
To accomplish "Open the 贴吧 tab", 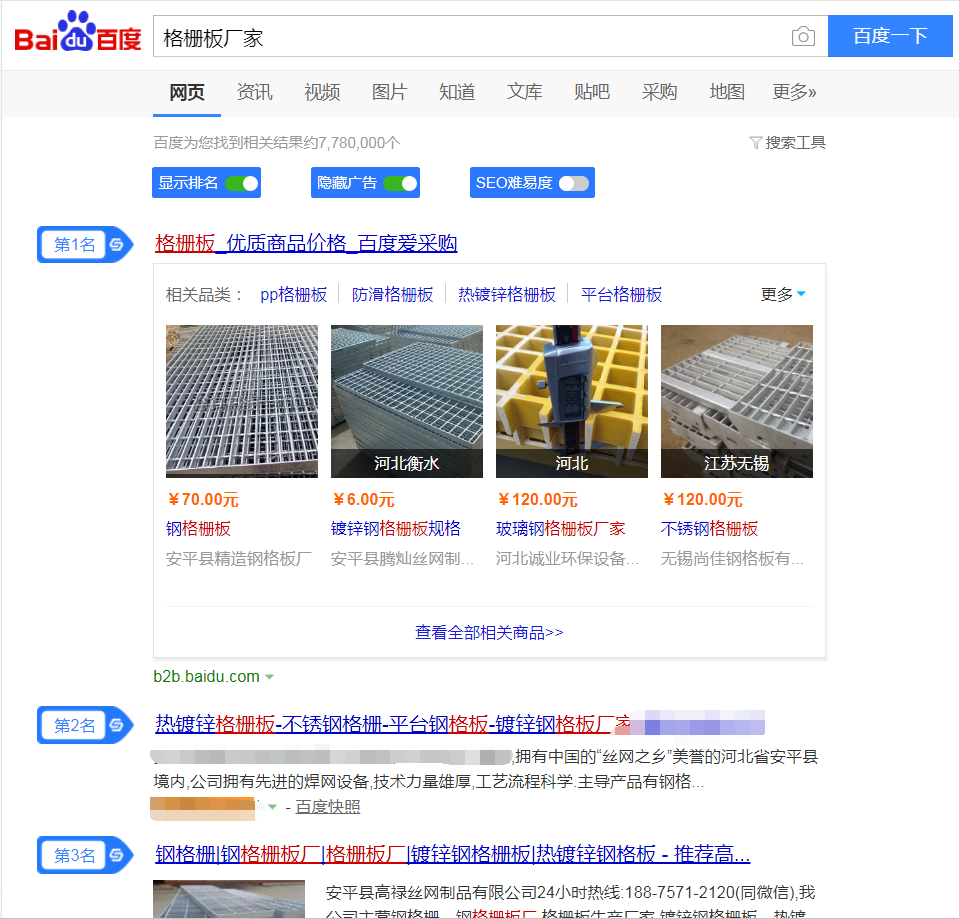I will click(591, 92).
